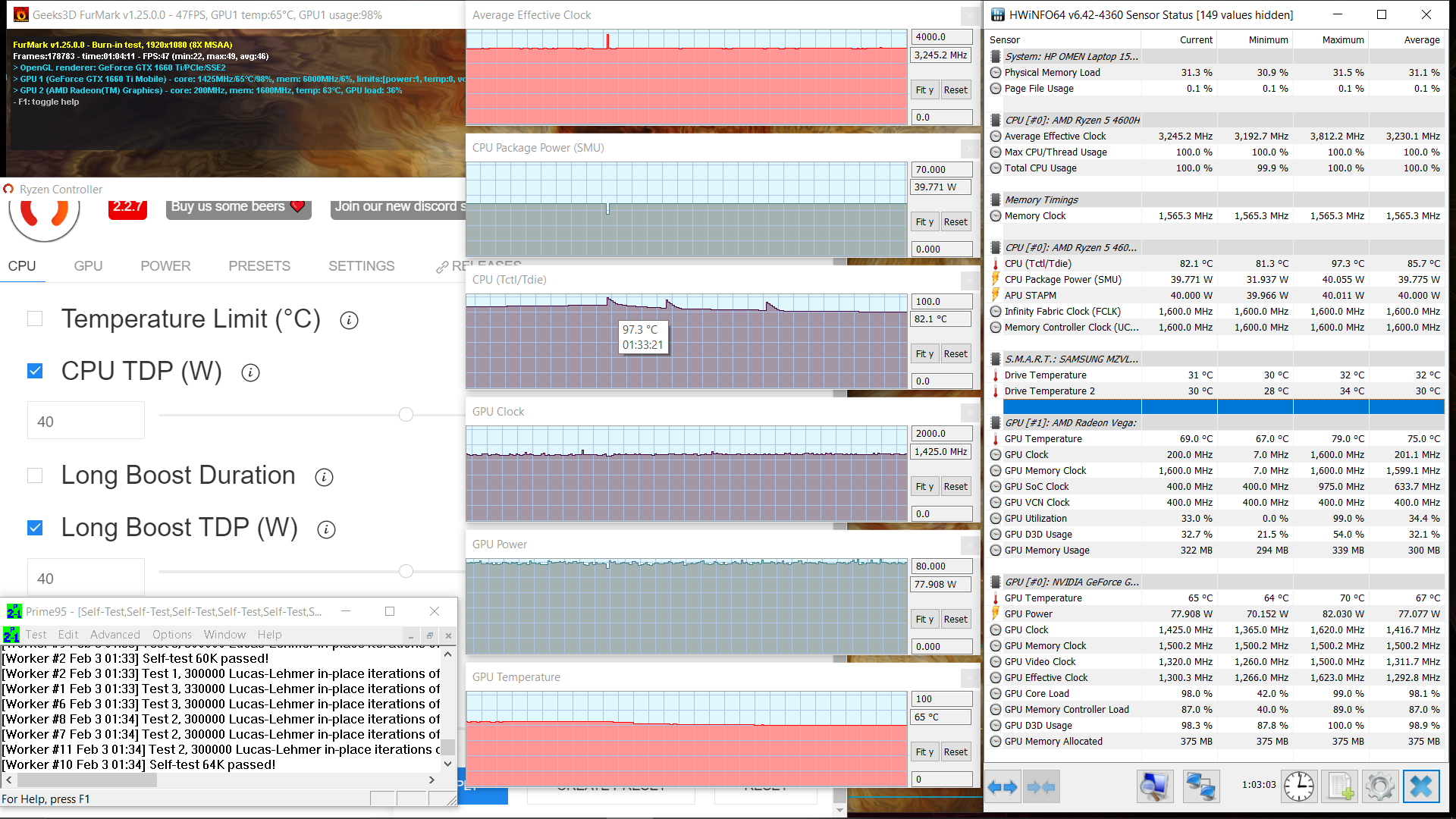Open the PRESETS tab
Screen dimensions: 1456x819
coord(259,266)
